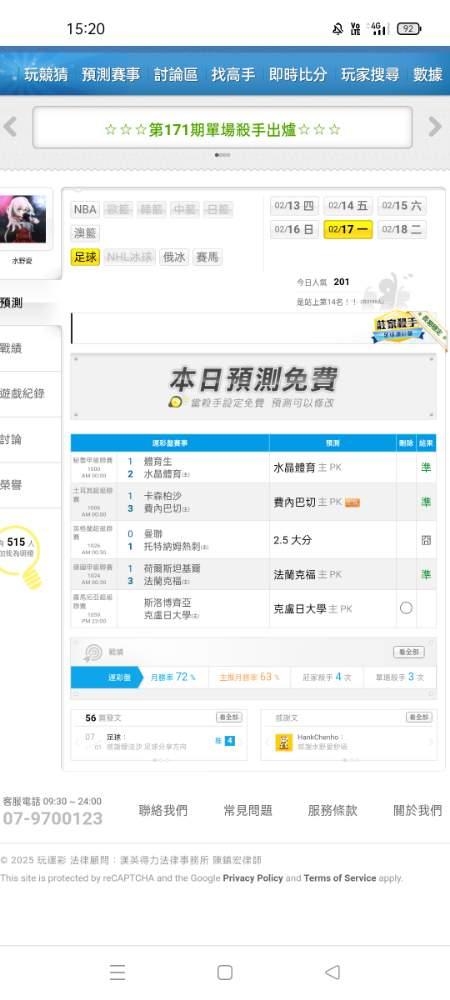The width and height of the screenshot is (450, 1000).
Task: Choose date 02/14 五
Action: pos(348,206)
